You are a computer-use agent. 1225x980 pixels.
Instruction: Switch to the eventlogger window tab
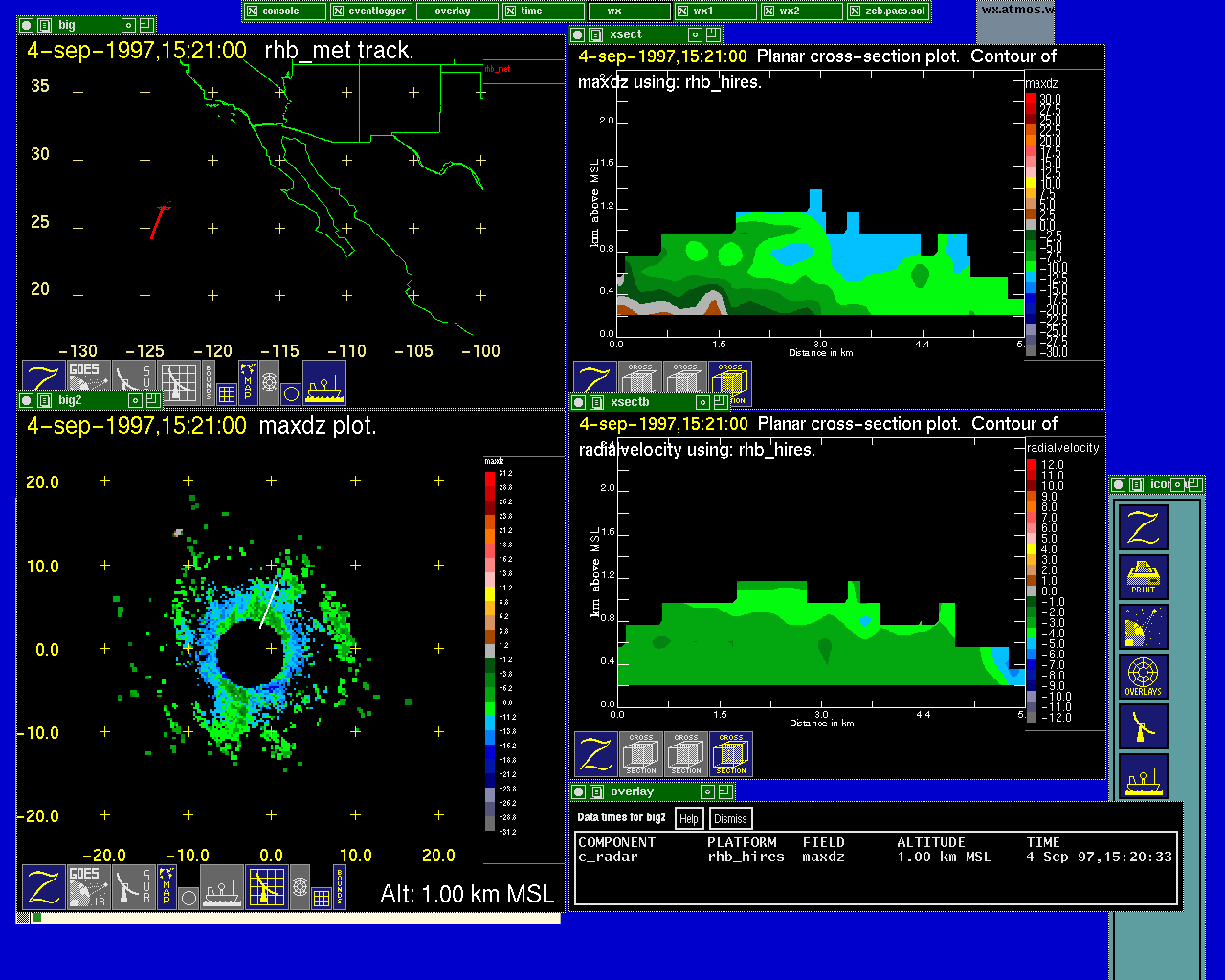(369, 11)
